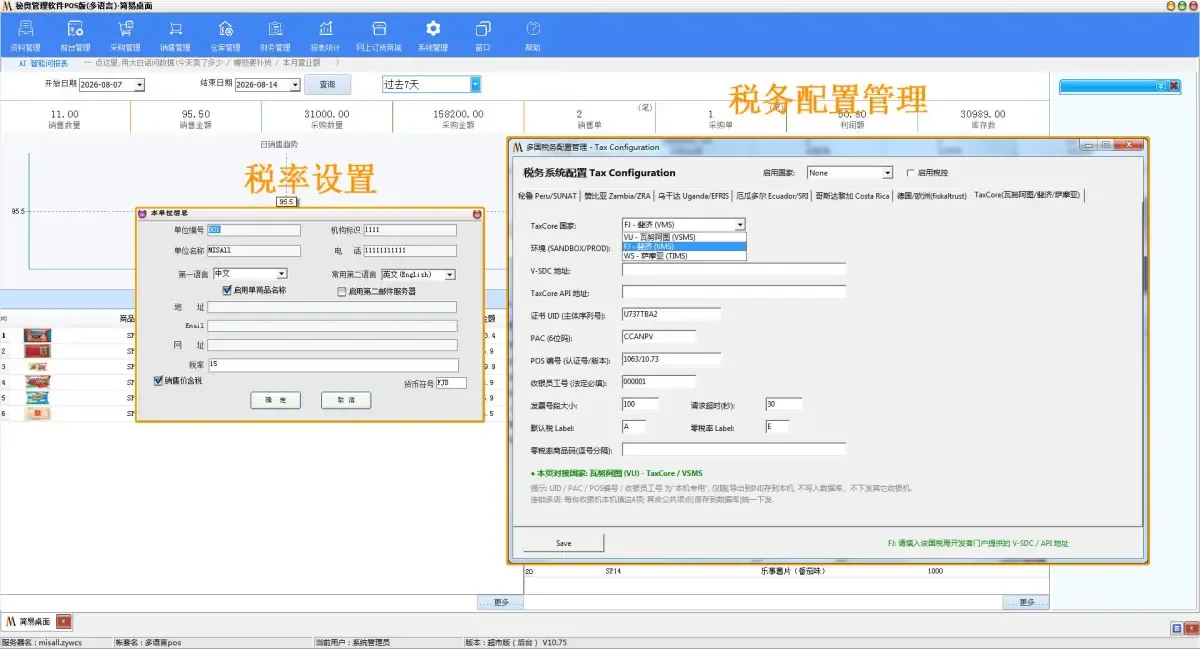Click PAC field showing CCANPV
Viewport: 1200px width, 649px height.
658,336
